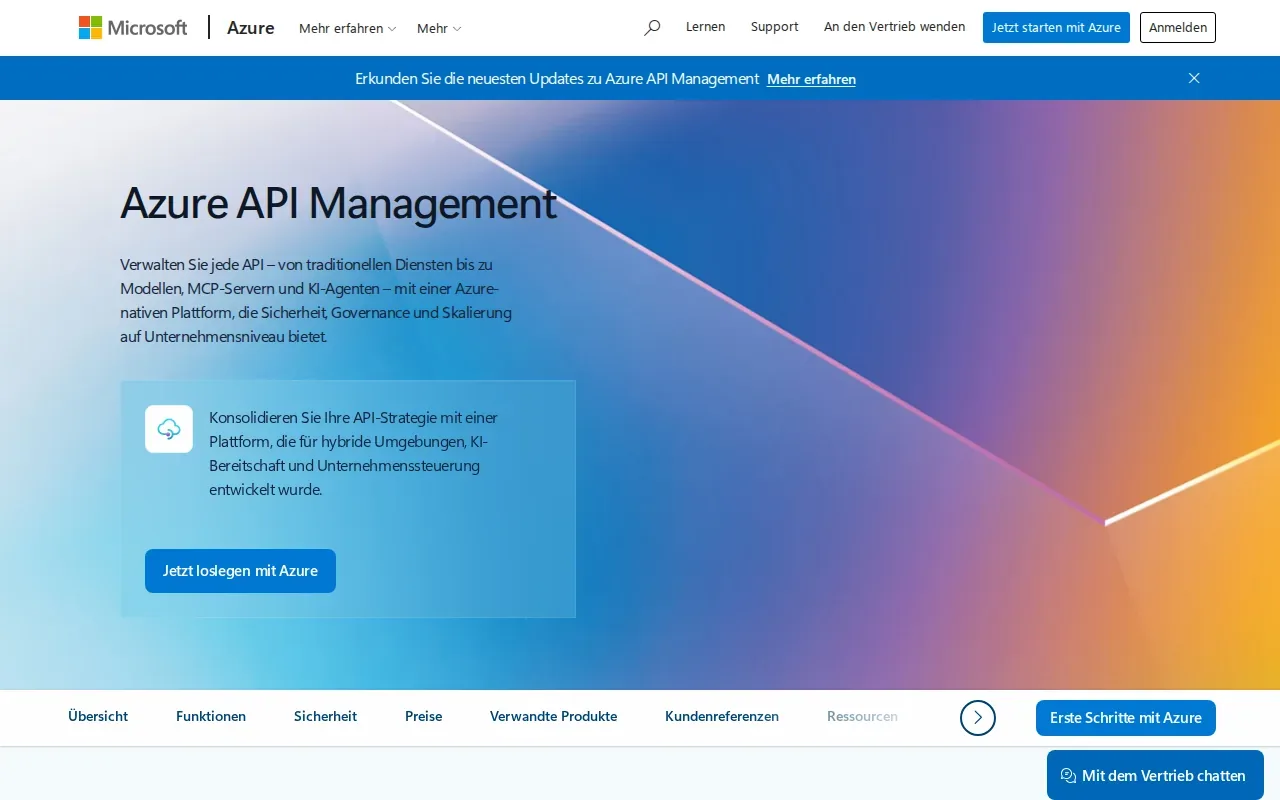Click Jetzt loslegen mit Azure button

[x=240, y=571]
